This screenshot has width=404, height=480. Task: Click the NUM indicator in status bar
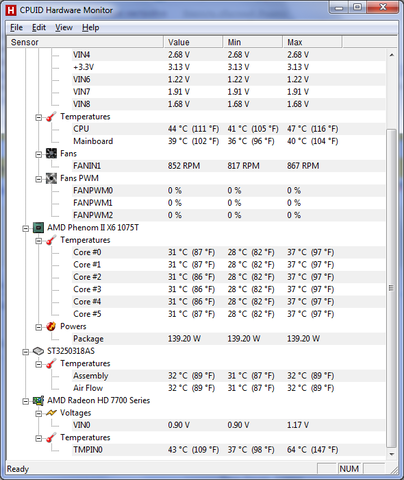(x=349, y=469)
